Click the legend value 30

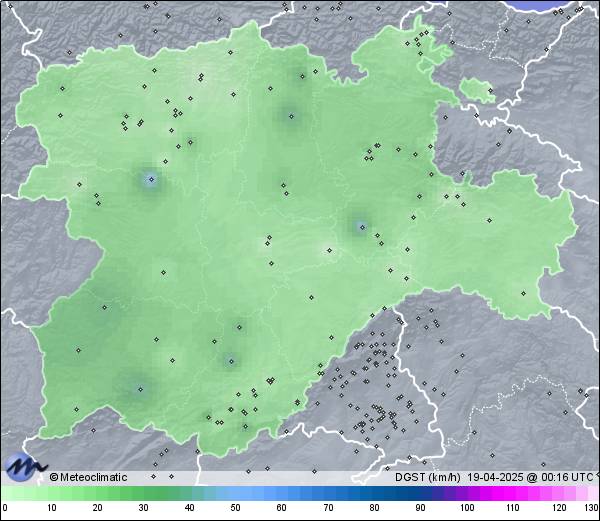click(x=143, y=508)
